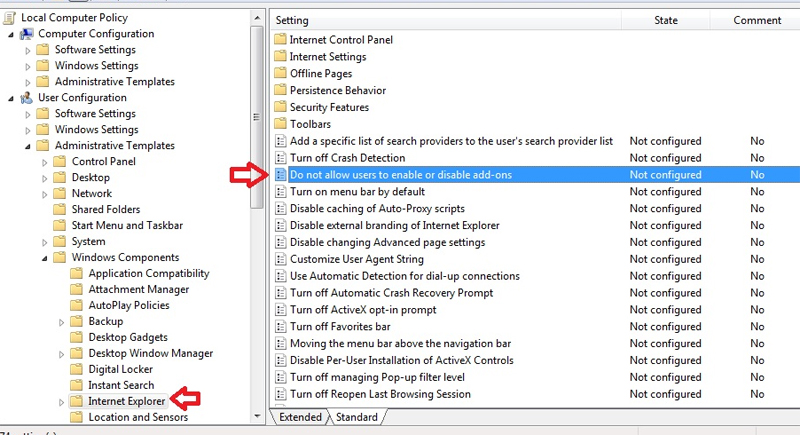The image size is (800, 435).
Task: Click the folder icon next to Digital Locker
Action: coord(77,369)
